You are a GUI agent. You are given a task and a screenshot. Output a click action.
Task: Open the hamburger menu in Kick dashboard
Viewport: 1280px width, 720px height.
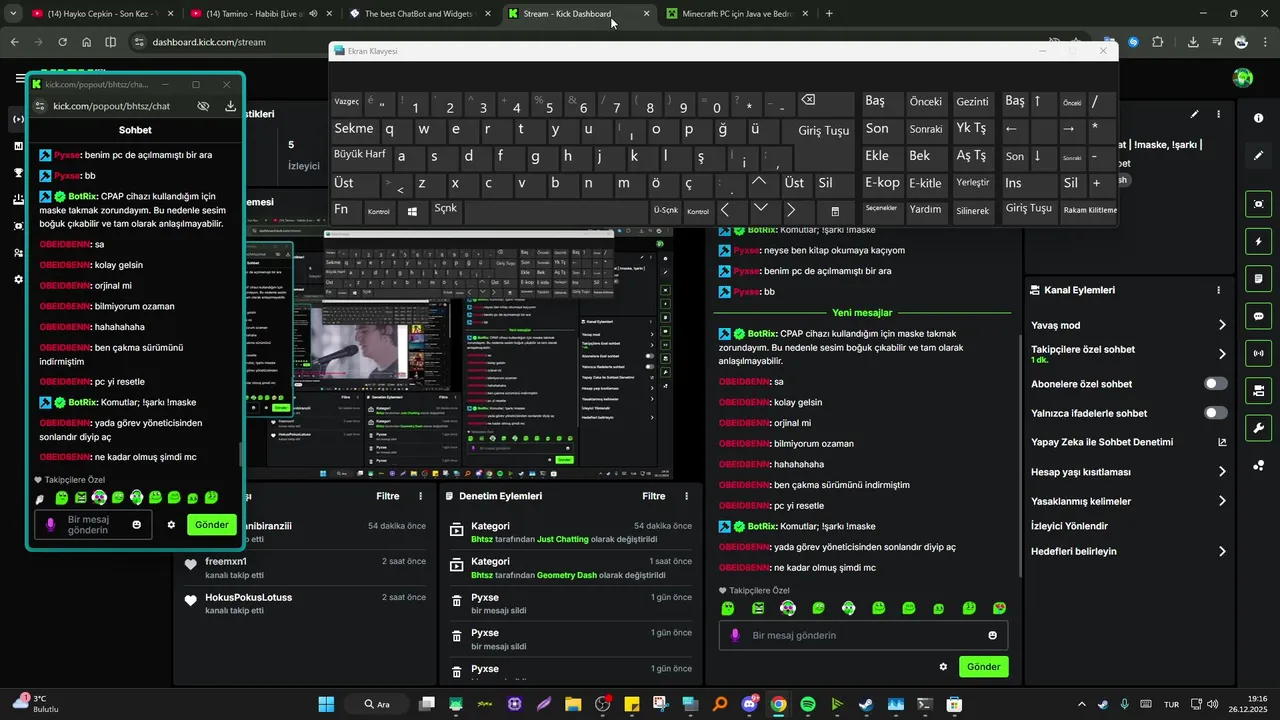coord(20,78)
